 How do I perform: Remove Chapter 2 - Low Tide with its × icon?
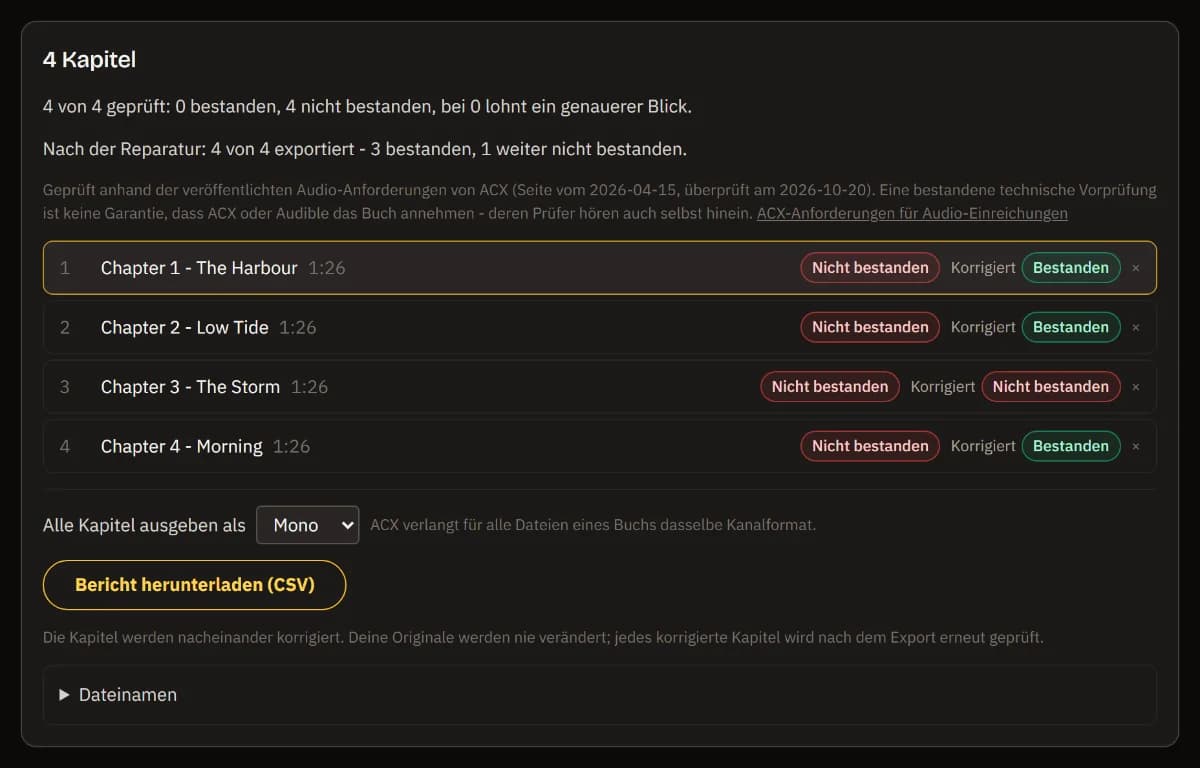tap(1135, 327)
